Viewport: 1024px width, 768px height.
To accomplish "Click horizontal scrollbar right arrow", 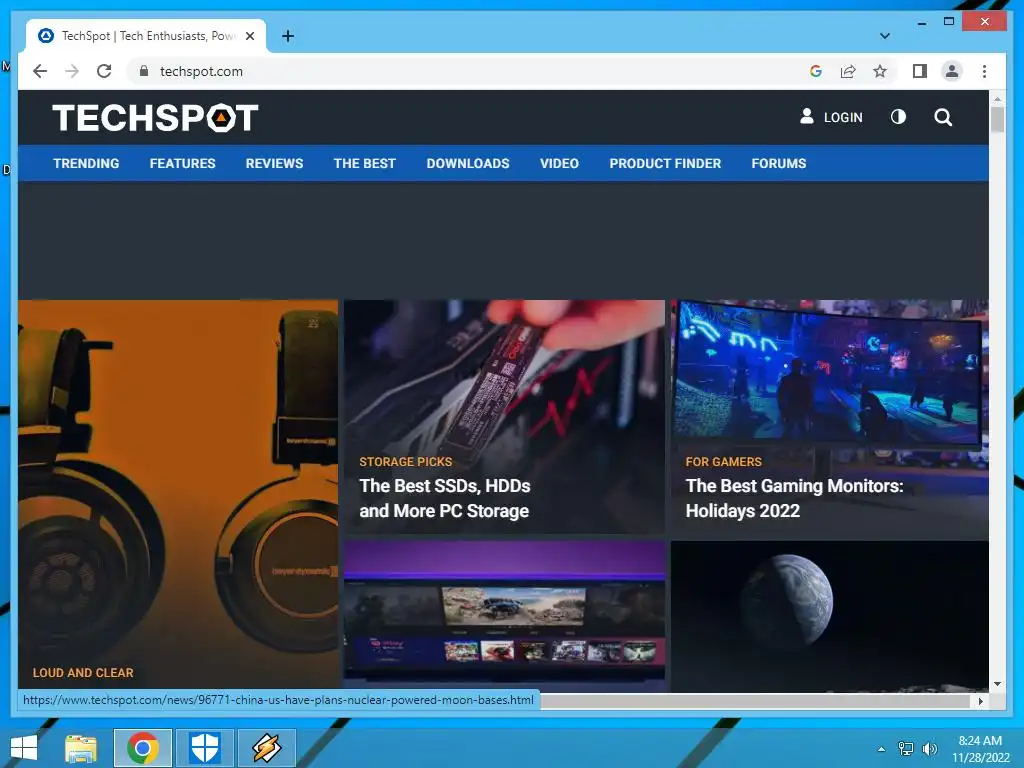I will click(980, 701).
